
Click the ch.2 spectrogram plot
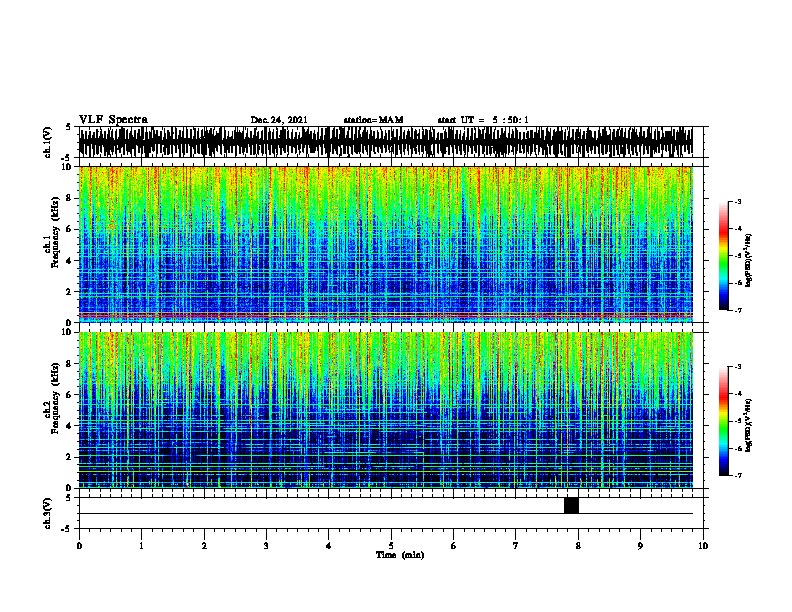click(386, 410)
